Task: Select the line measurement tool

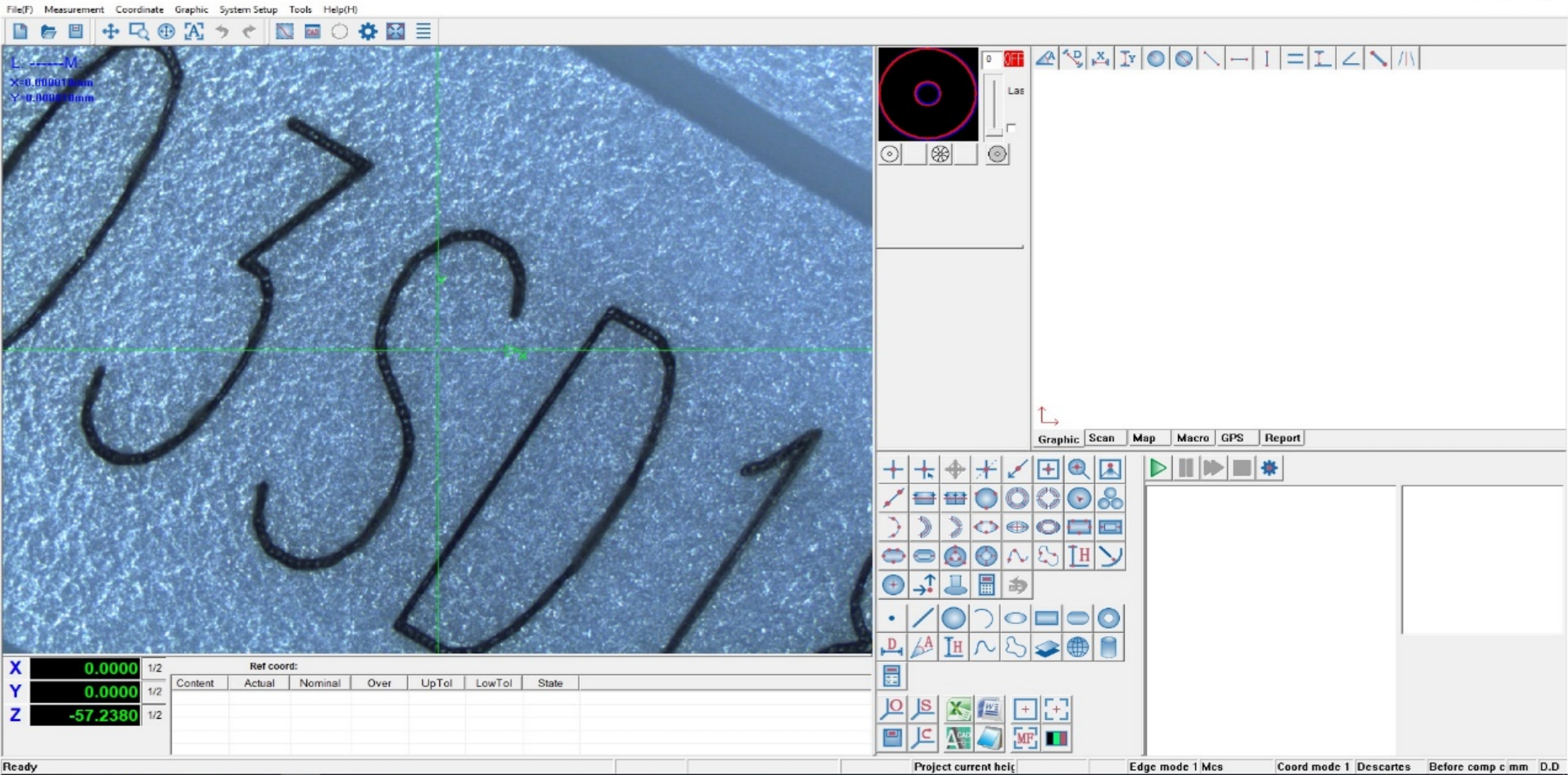Action: point(922,617)
